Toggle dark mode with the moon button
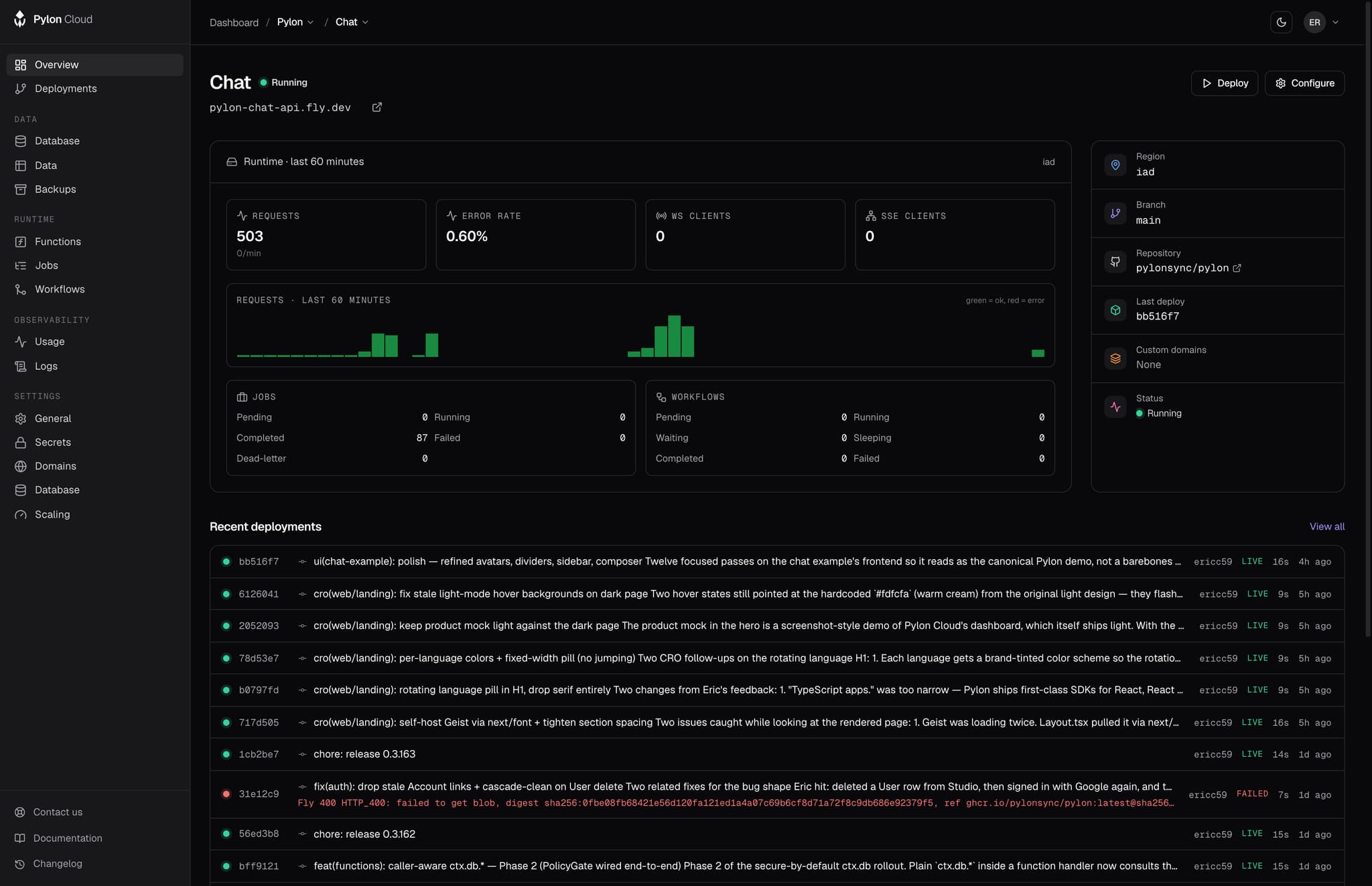Image resolution: width=1372 pixels, height=886 pixels. point(1281,22)
